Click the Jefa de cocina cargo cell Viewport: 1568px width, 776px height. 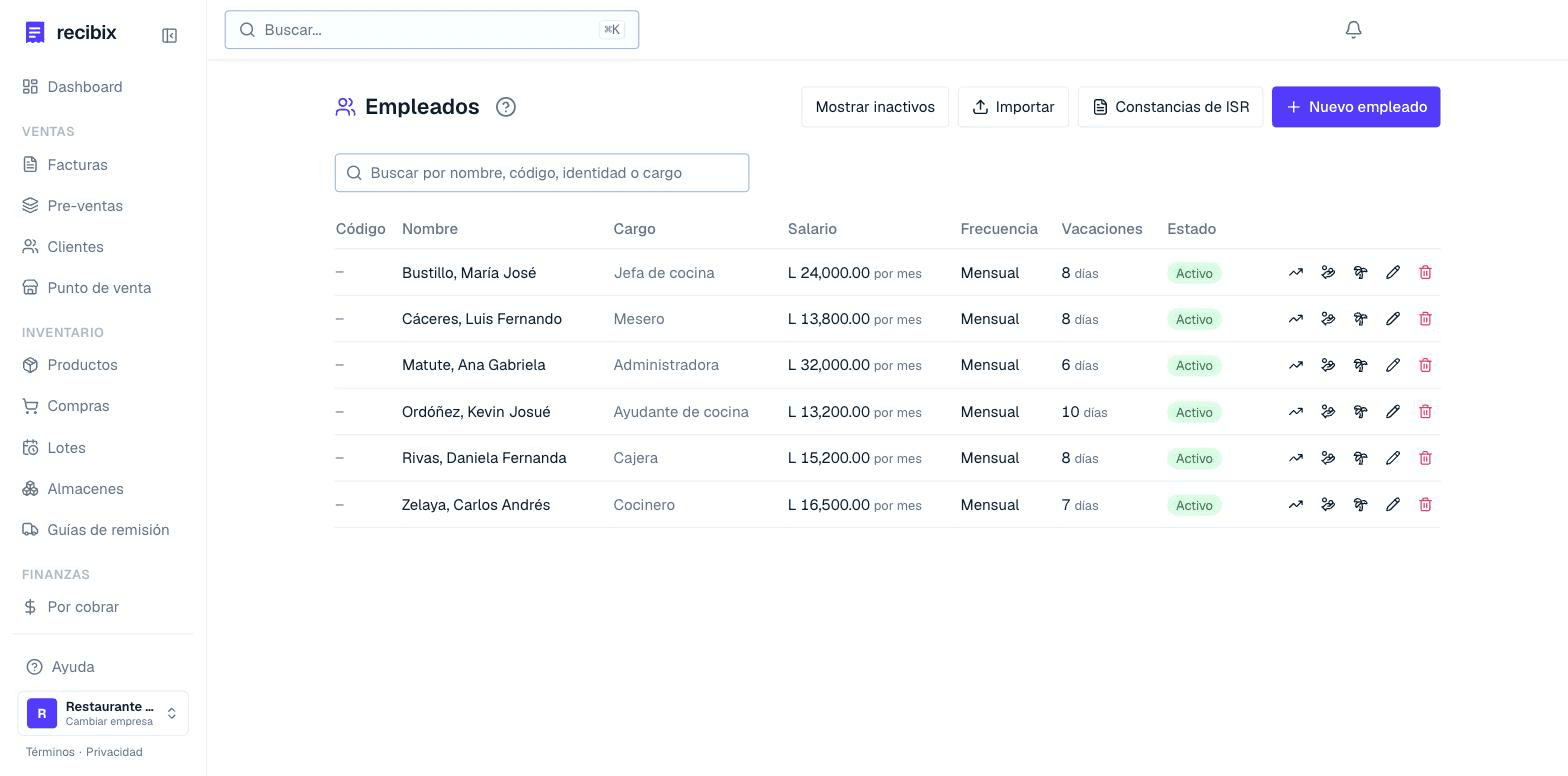pos(664,273)
